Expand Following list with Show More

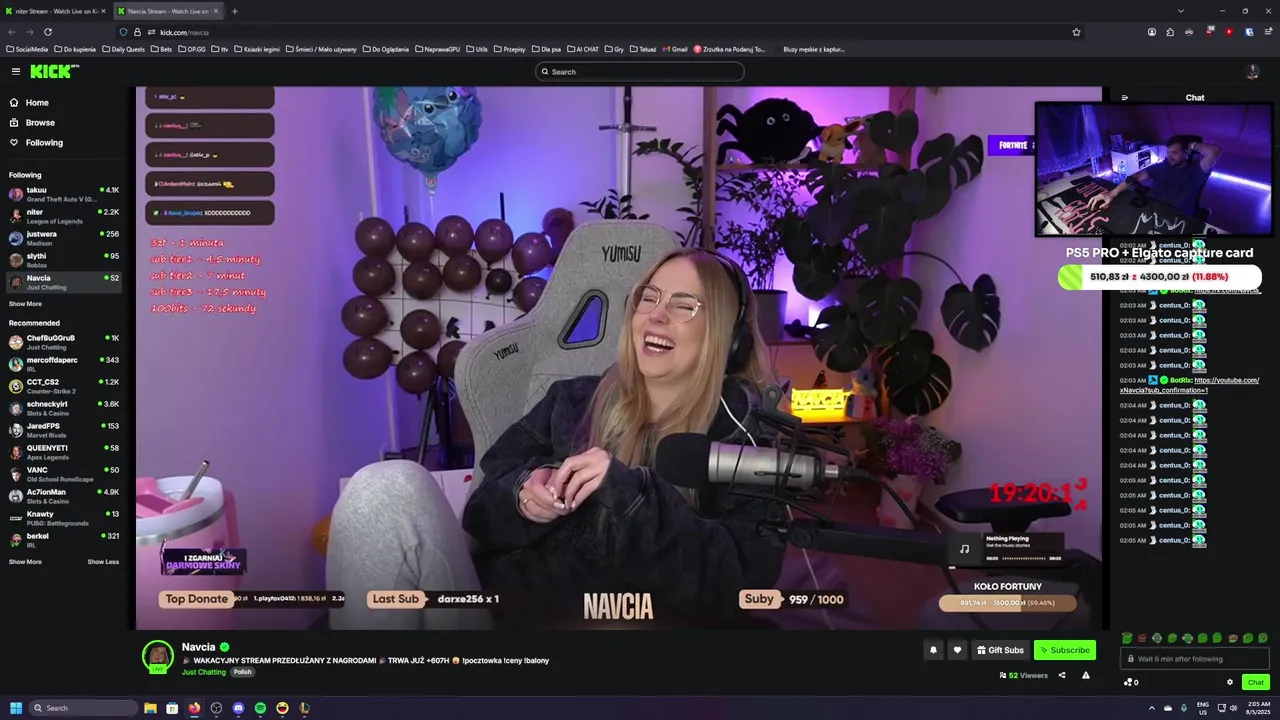(x=25, y=304)
